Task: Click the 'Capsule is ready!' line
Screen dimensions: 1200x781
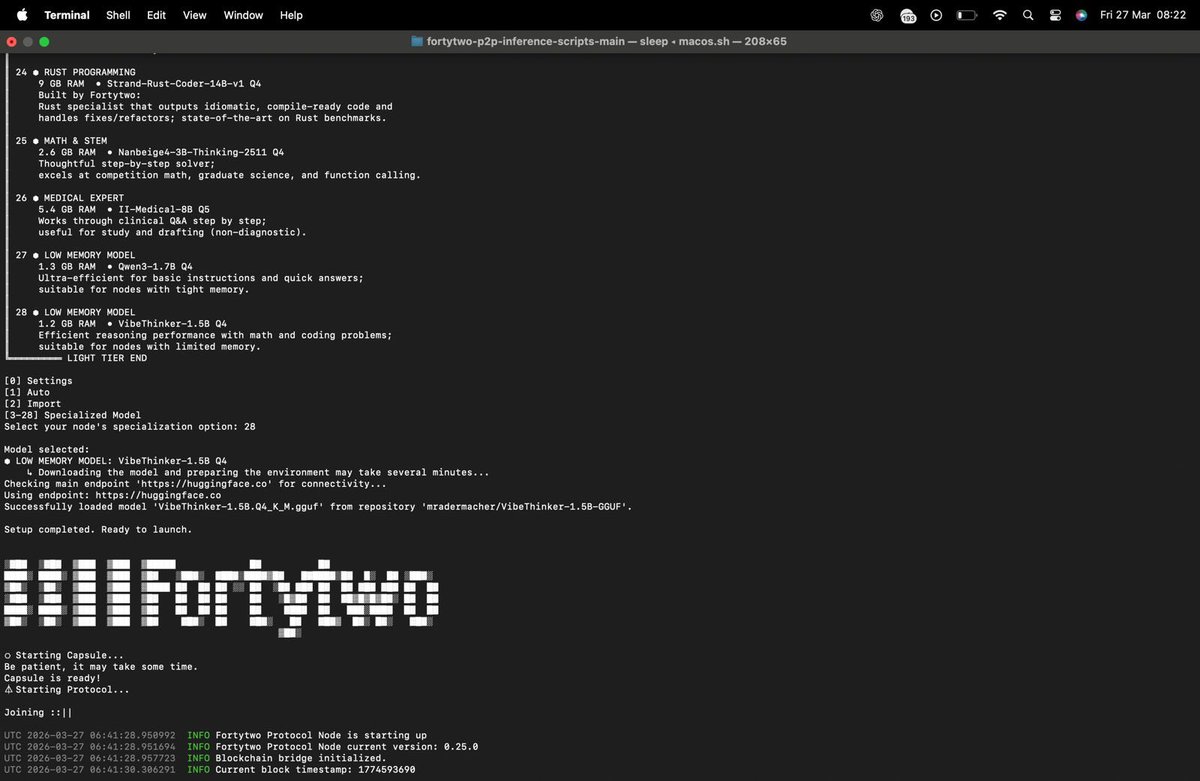Action: [x=53, y=678]
